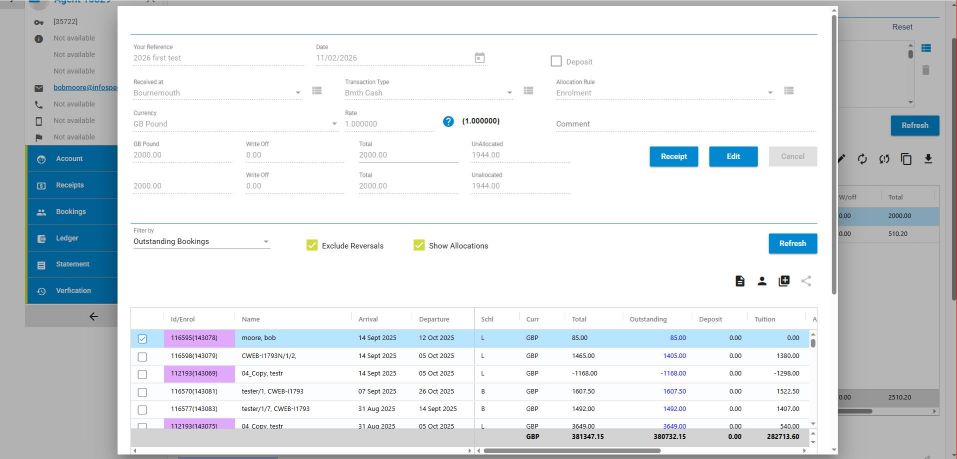Viewport: 957px width, 459px height.
Task: Open the Statement menu item
Action: (x=71, y=264)
